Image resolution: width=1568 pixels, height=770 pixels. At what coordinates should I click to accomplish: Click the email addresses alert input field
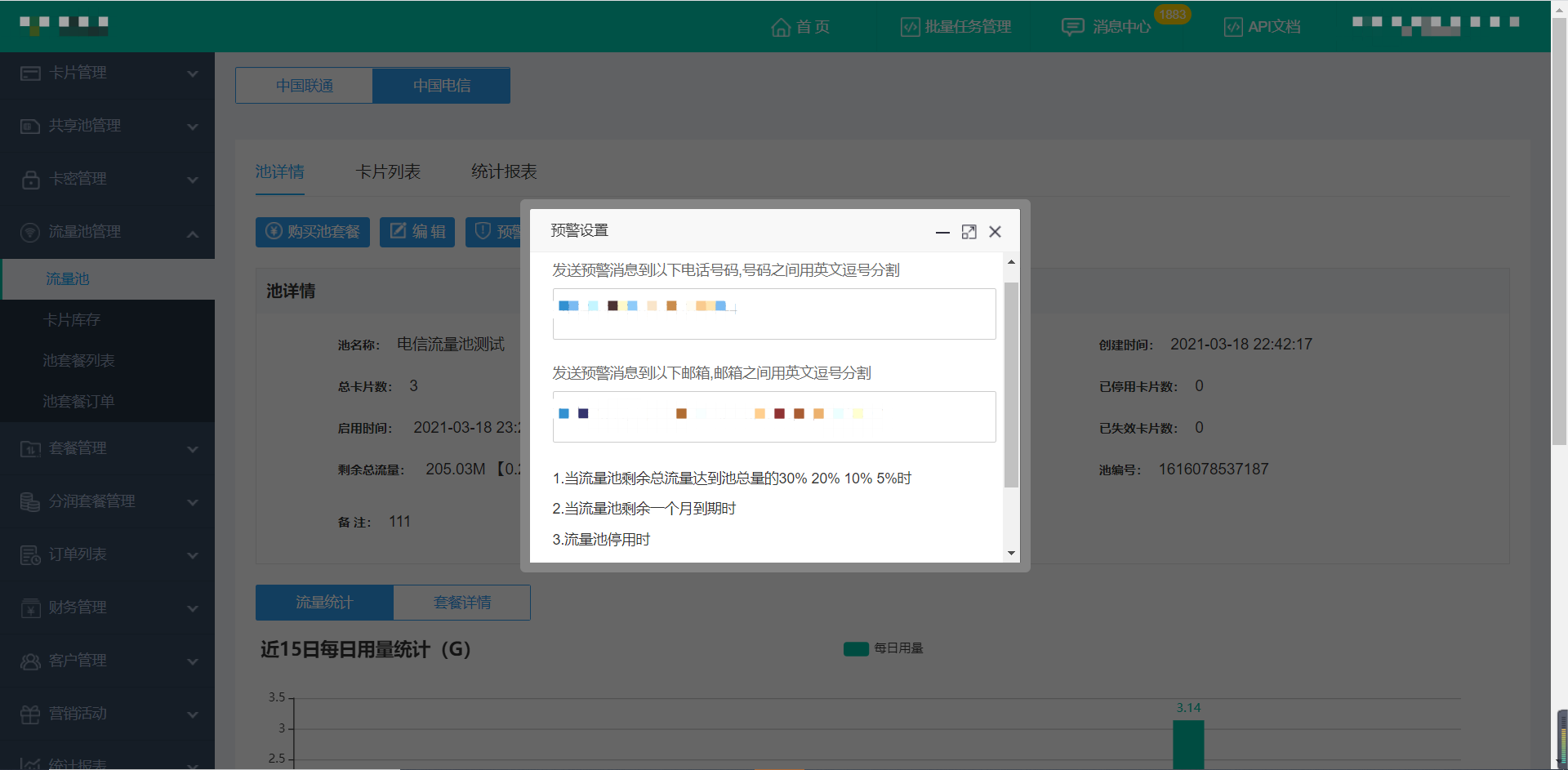774,416
